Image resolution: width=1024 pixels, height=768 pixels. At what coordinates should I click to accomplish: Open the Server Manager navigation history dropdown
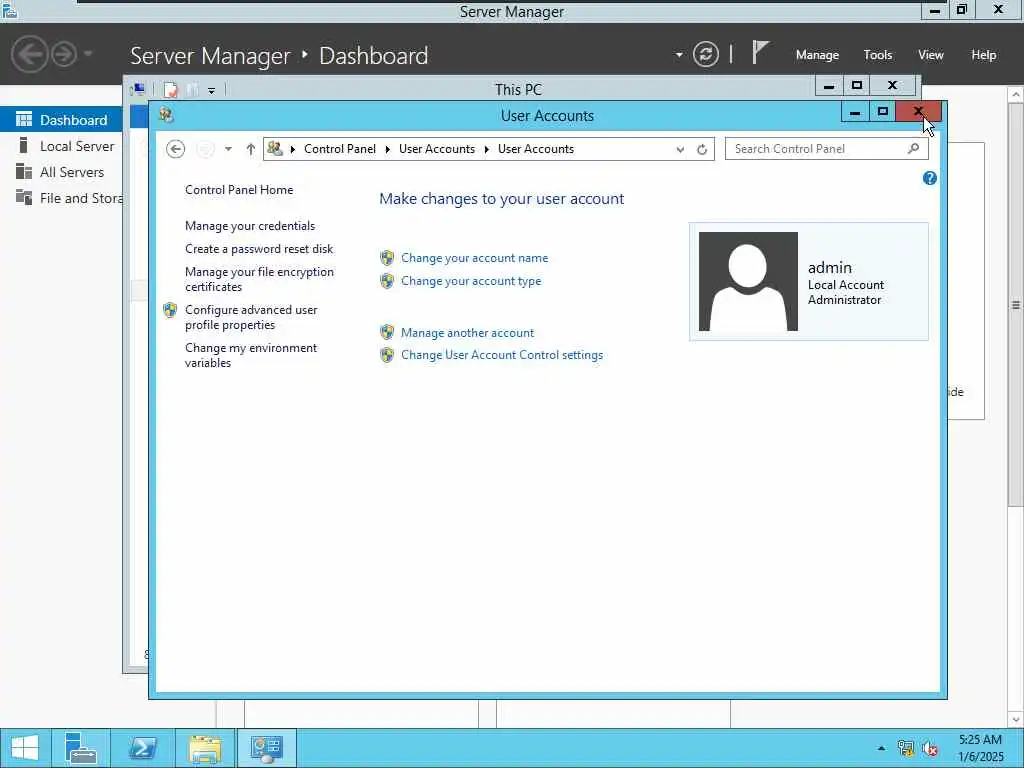[x=88, y=54]
